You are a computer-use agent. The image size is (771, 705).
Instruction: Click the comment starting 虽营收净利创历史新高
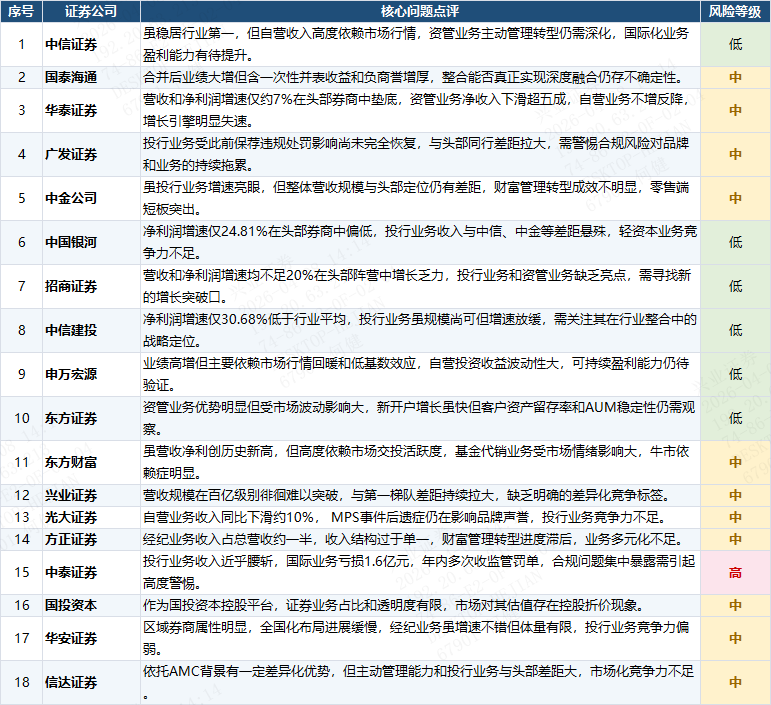(x=420, y=462)
